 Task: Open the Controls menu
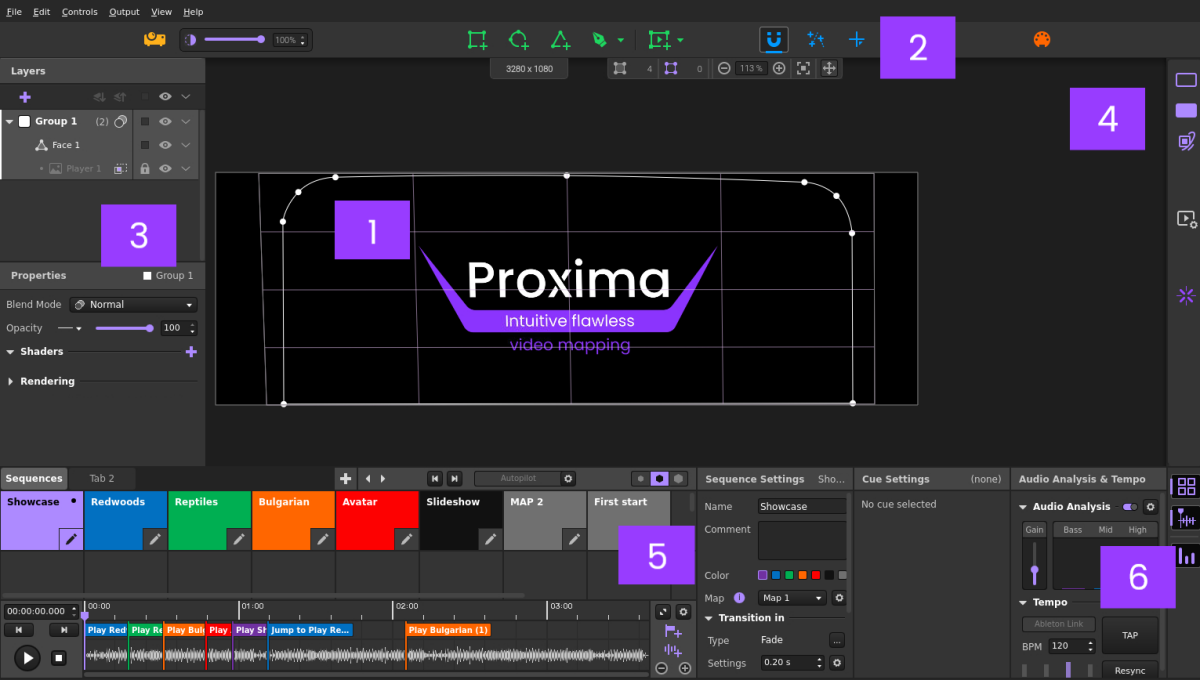click(80, 12)
